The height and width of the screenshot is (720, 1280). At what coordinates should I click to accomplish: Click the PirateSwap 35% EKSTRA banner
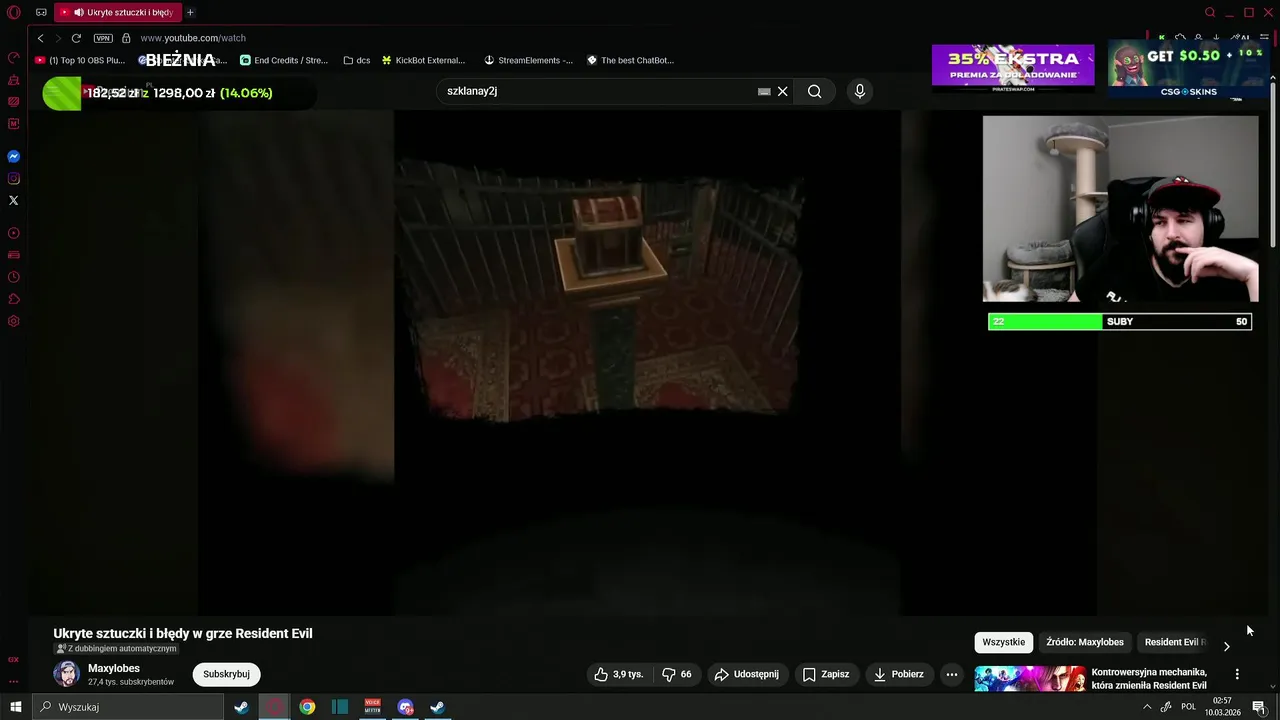tap(1013, 68)
